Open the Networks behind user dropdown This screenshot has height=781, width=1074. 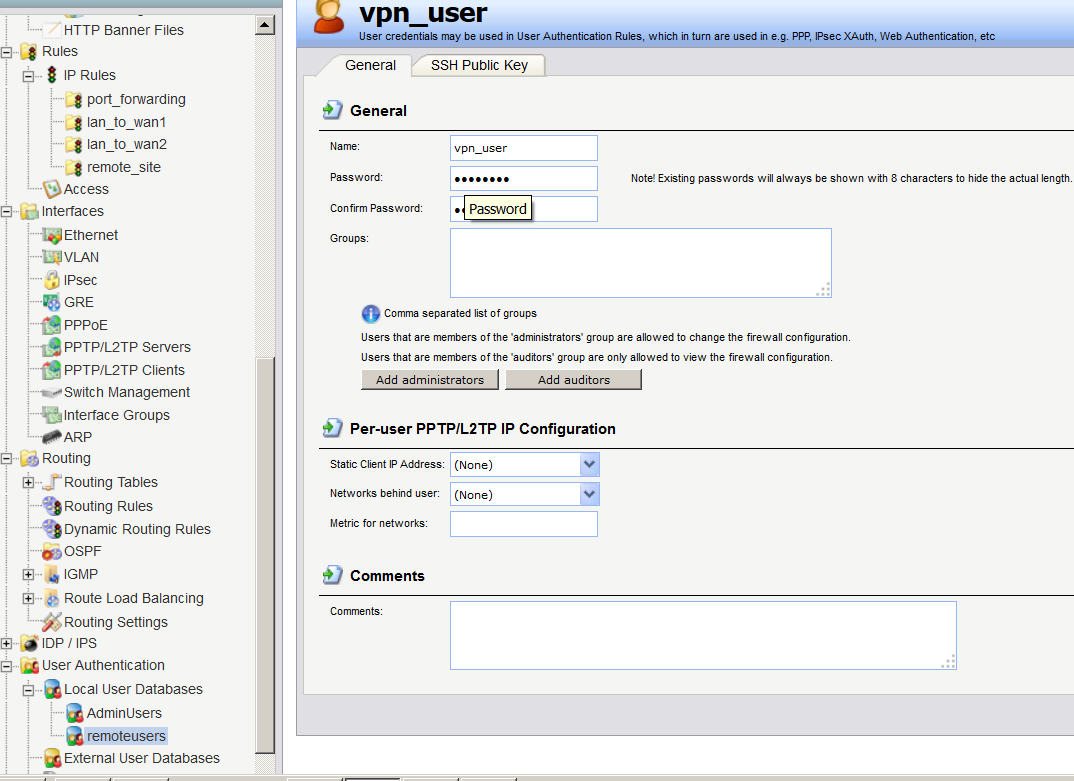tap(589, 495)
